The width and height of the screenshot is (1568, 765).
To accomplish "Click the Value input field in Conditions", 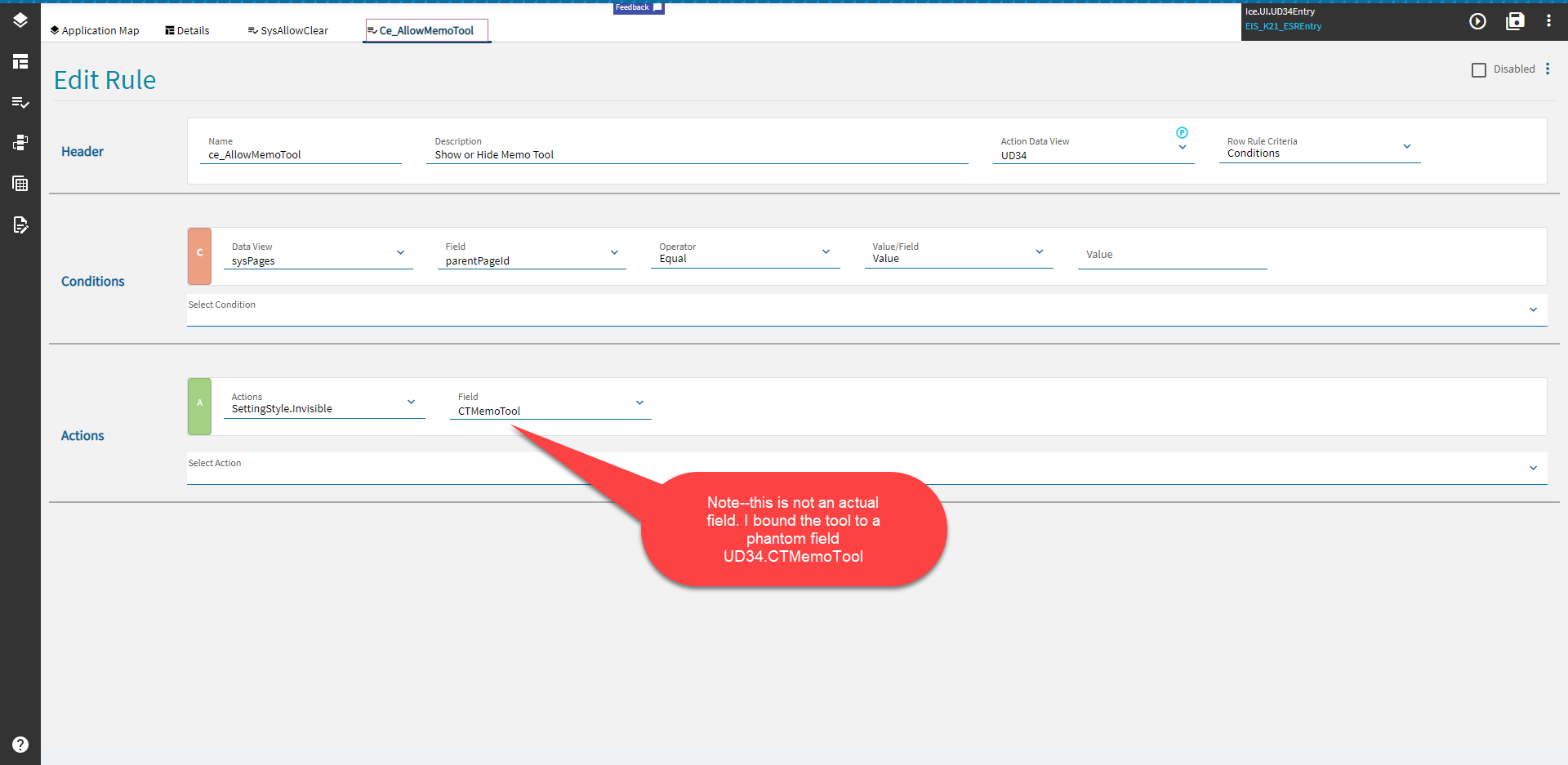I will pos(1172,256).
